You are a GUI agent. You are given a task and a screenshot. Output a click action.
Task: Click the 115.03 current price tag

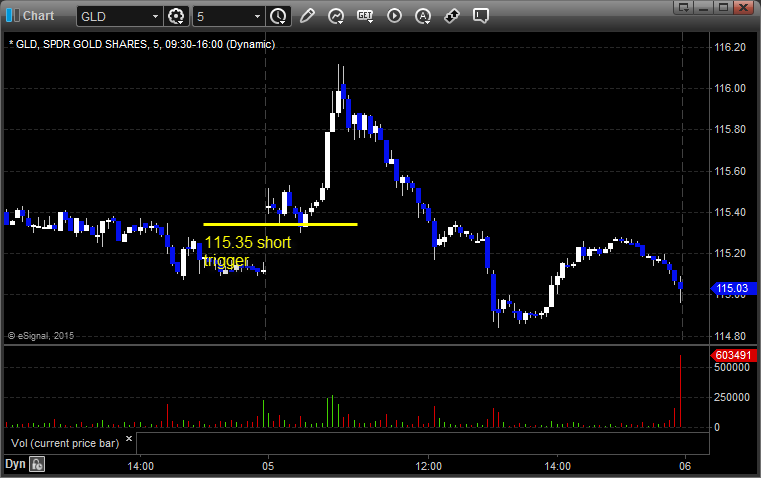[x=733, y=288]
